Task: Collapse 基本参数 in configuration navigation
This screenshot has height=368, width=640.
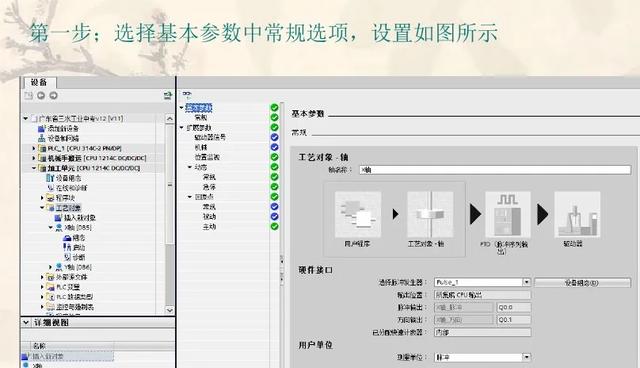Action: coord(182,107)
